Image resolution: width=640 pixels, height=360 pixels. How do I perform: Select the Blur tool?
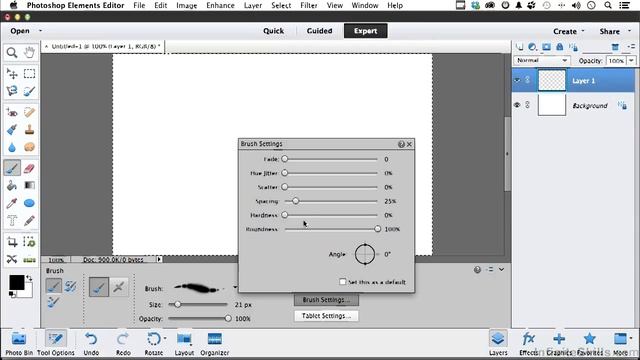12,147
